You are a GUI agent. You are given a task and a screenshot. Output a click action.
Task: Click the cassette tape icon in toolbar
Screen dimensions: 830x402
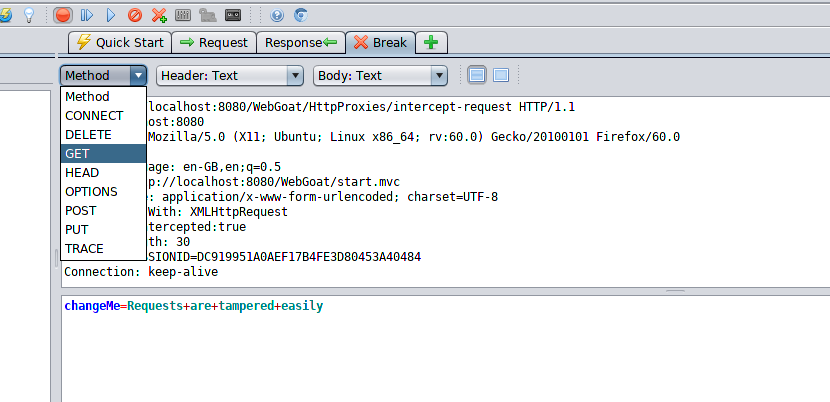233,15
